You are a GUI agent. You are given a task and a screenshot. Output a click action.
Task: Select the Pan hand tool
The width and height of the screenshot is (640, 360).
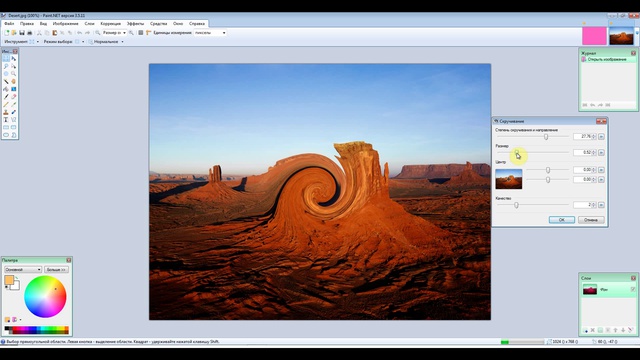point(13,82)
